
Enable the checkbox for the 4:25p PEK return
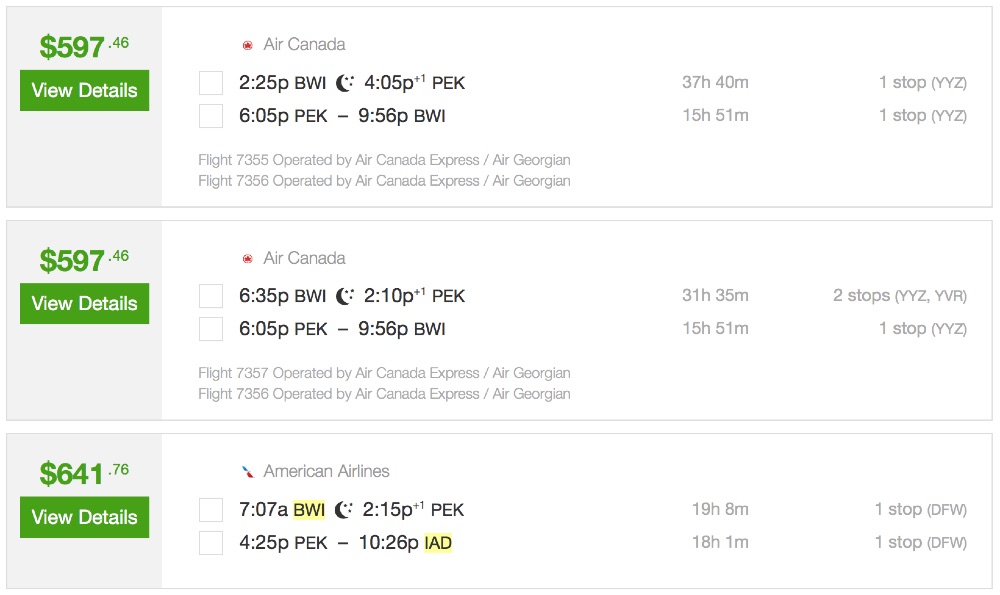point(211,543)
